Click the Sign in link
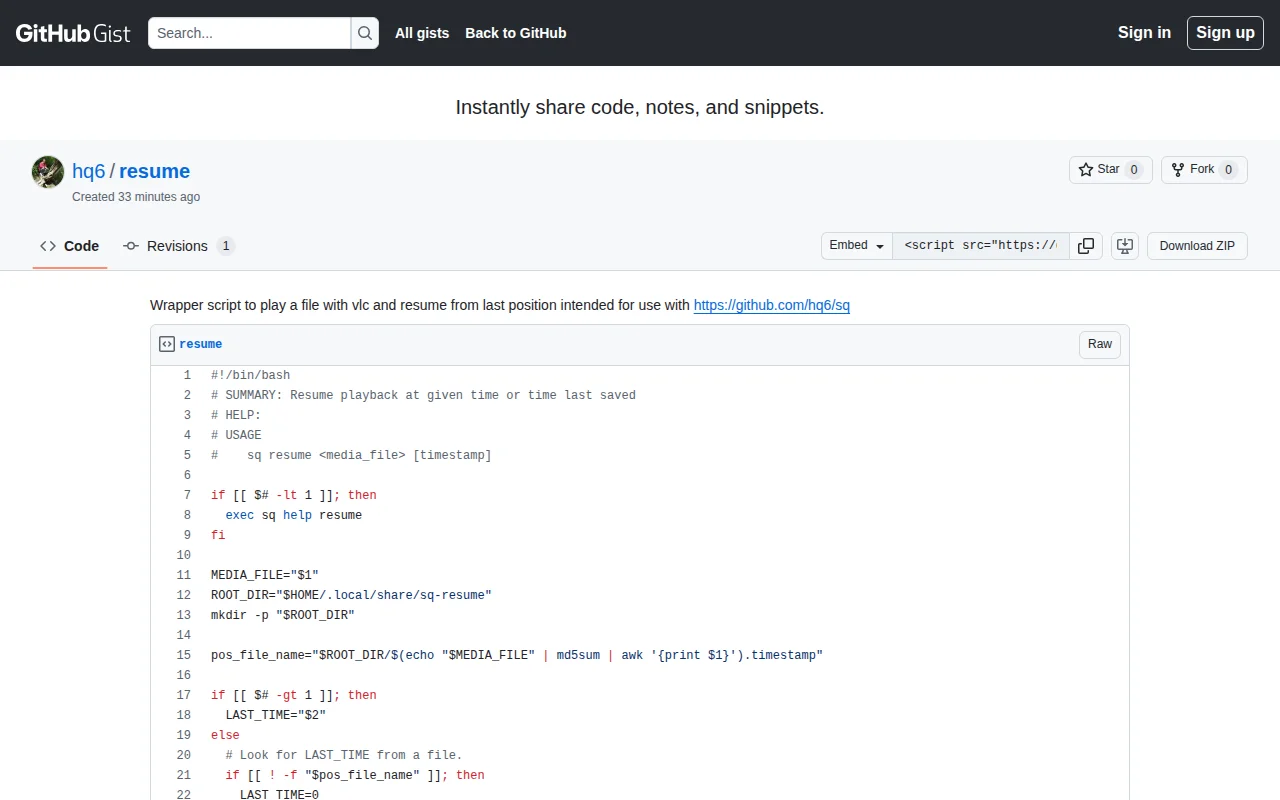Image resolution: width=1280 pixels, height=800 pixels. click(x=1144, y=33)
